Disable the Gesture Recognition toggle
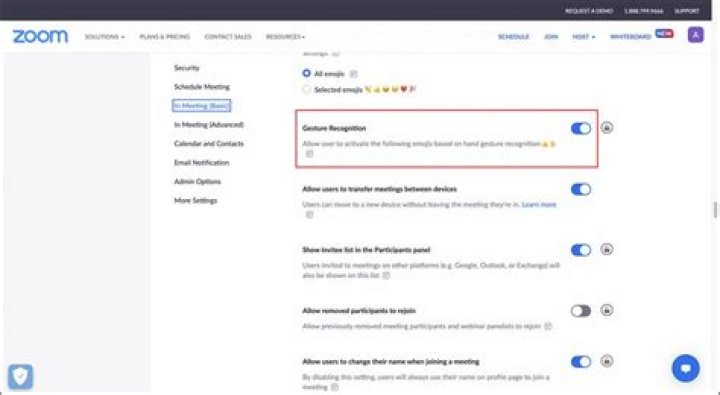720x395 pixels. 581,129
